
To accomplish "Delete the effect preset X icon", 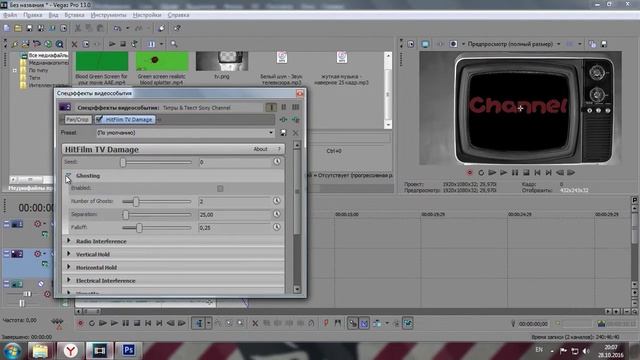I will click(296, 133).
